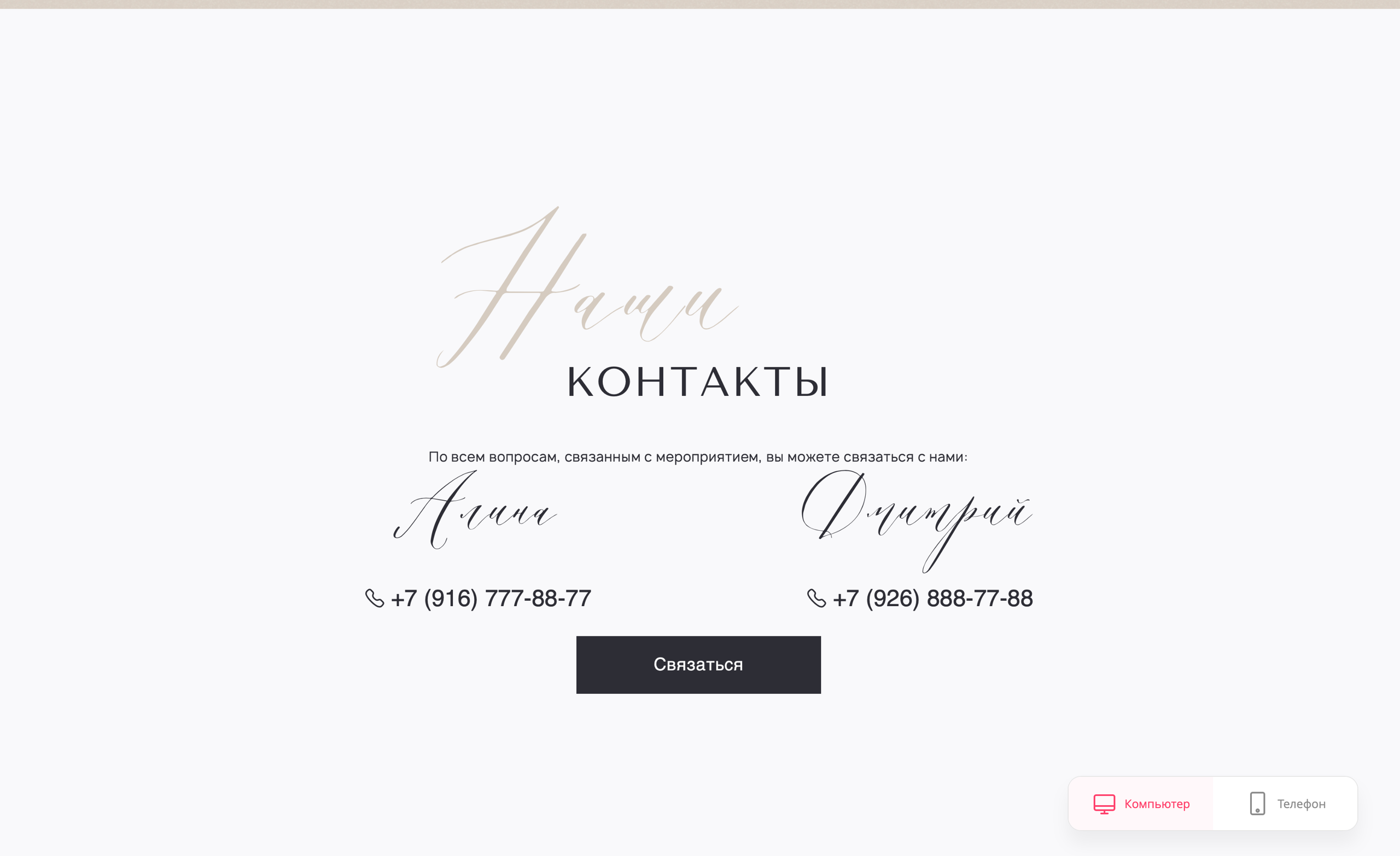
Task: Click the (926) area code
Action: click(892, 599)
